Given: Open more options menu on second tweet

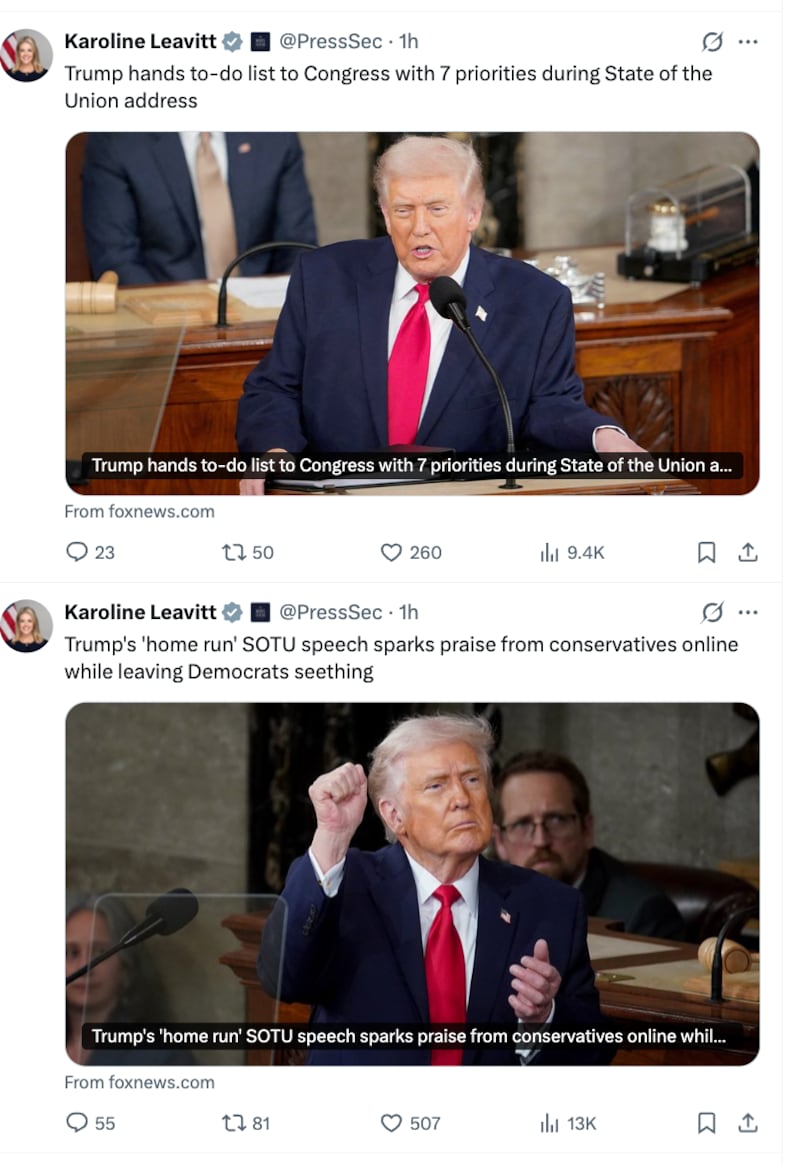Looking at the screenshot, I should click(x=748, y=612).
